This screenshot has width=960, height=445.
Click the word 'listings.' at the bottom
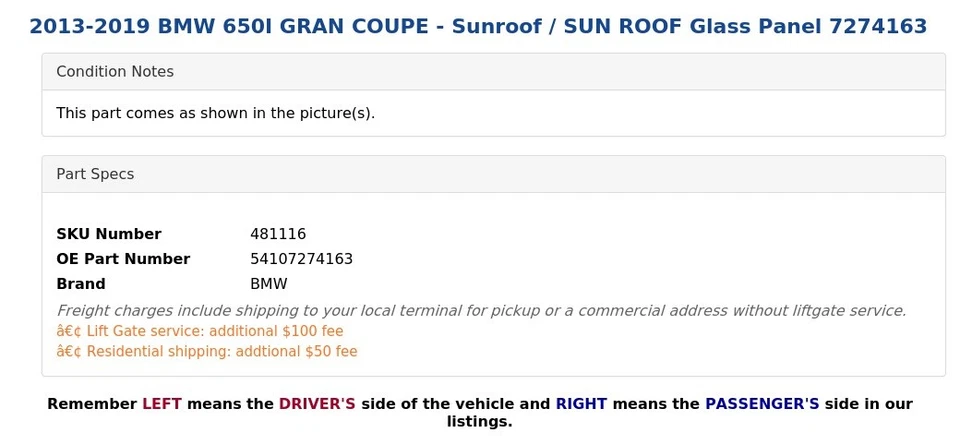point(479,422)
